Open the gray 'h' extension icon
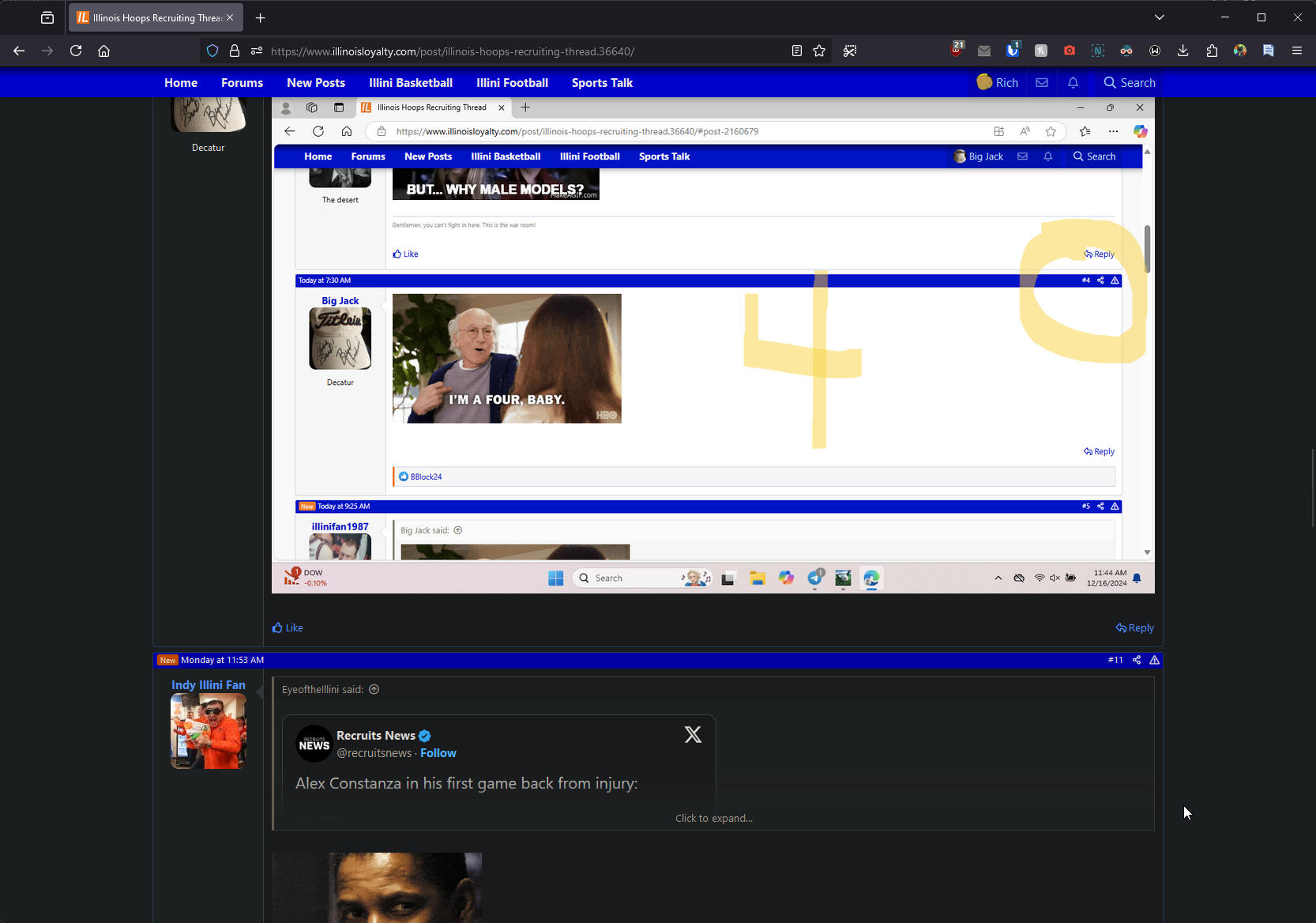The image size is (1316, 923). click(x=1041, y=51)
